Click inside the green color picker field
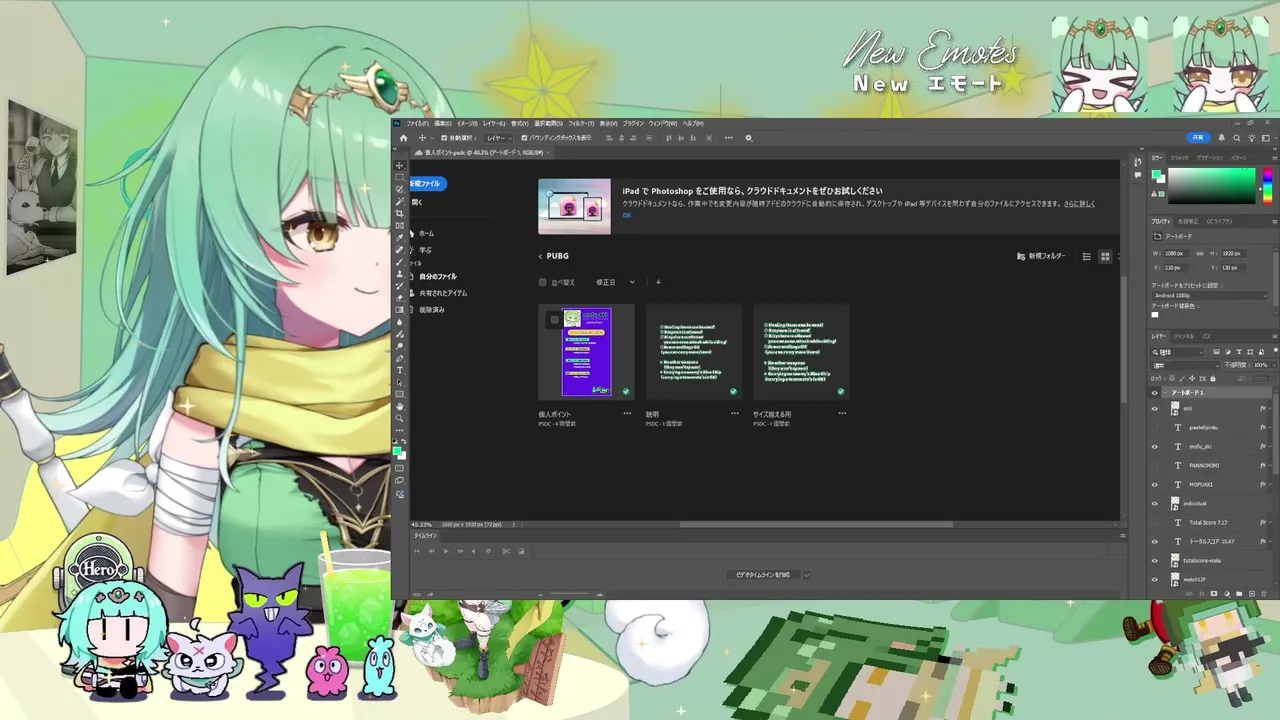This screenshot has width=1280, height=720. pos(1212,186)
